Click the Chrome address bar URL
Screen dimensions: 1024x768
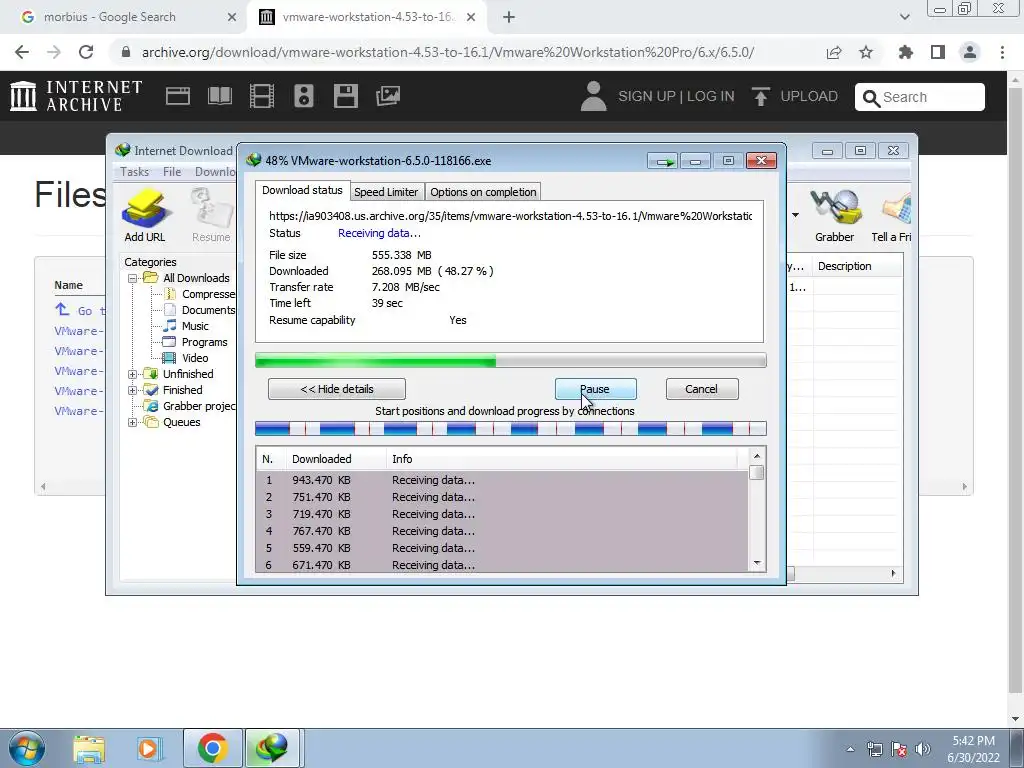(x=448, y=52)
